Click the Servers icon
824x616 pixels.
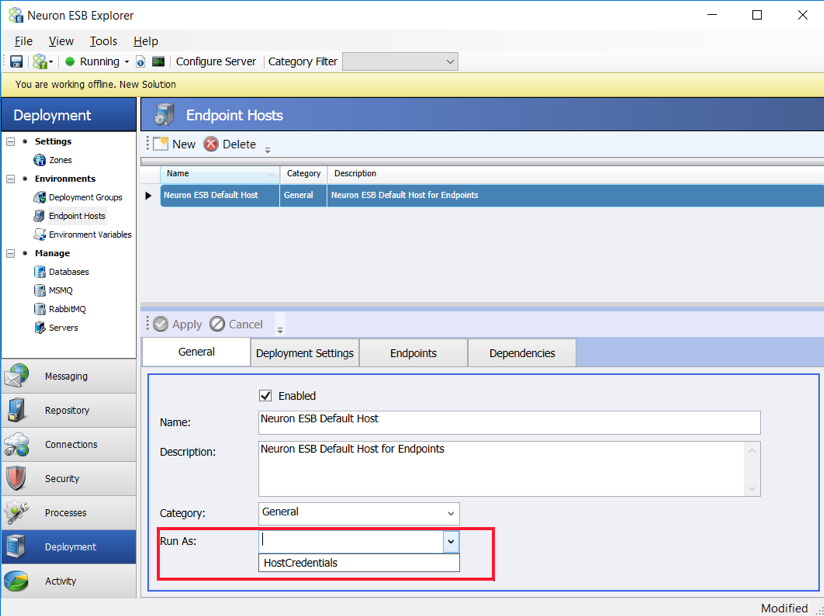tap(39, 327)
